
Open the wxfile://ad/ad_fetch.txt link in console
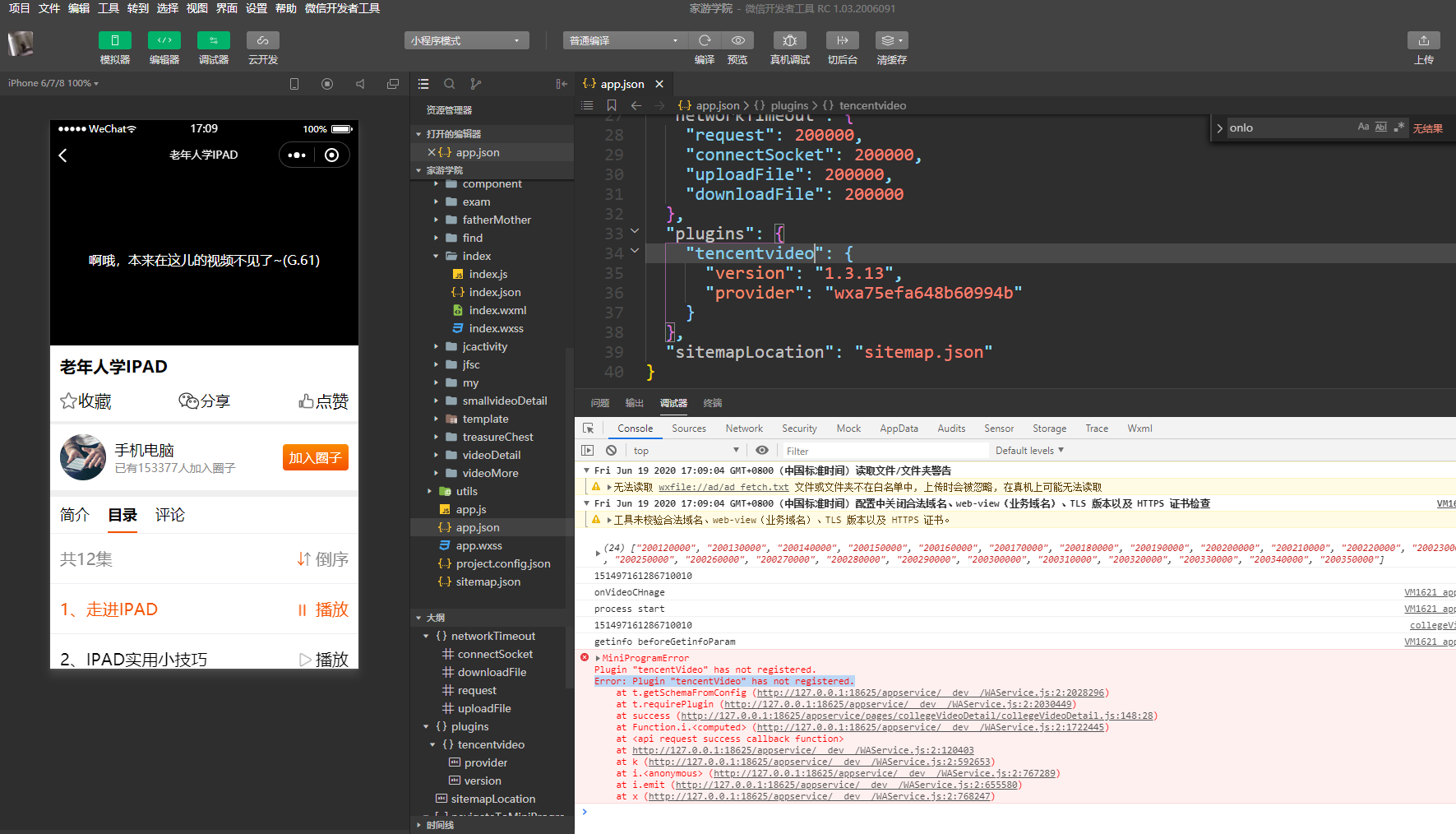point(723,487)
